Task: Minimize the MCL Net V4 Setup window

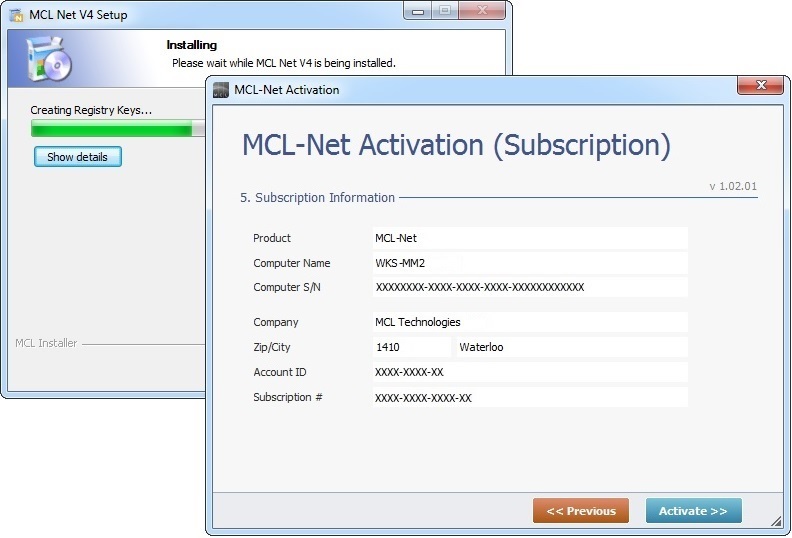Action: coord(418,11)
